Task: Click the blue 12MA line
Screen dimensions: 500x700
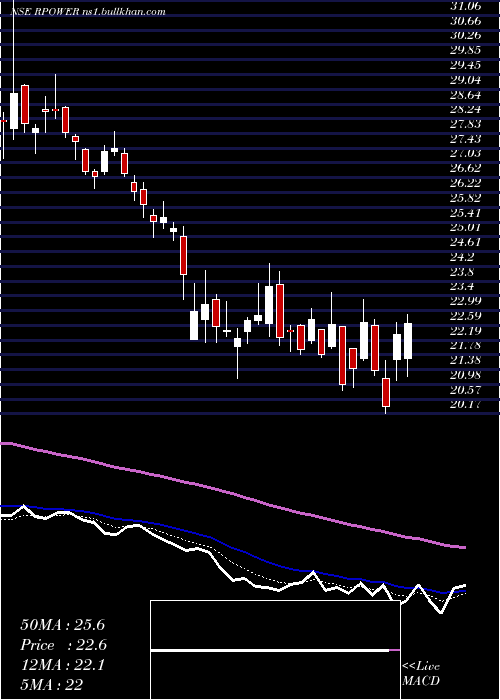Action: [232, 548]
